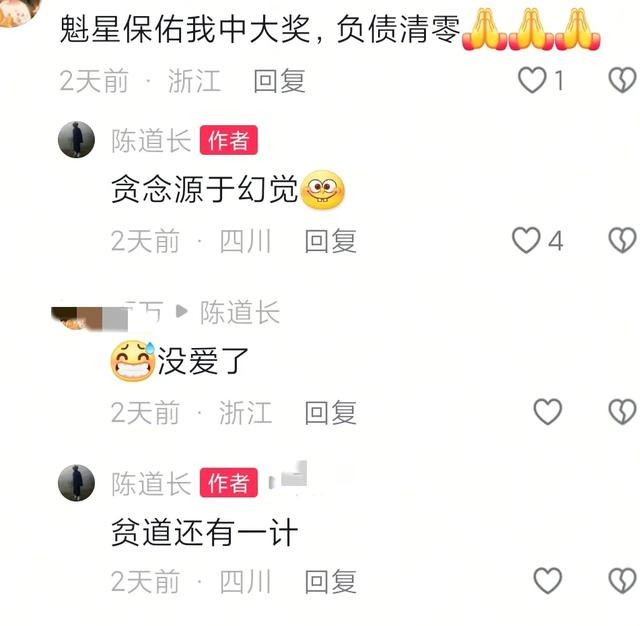The image size is (640, 626).
Task: Dislike the 魁星保佑 comment with broken heart
Action: (622, 80)
